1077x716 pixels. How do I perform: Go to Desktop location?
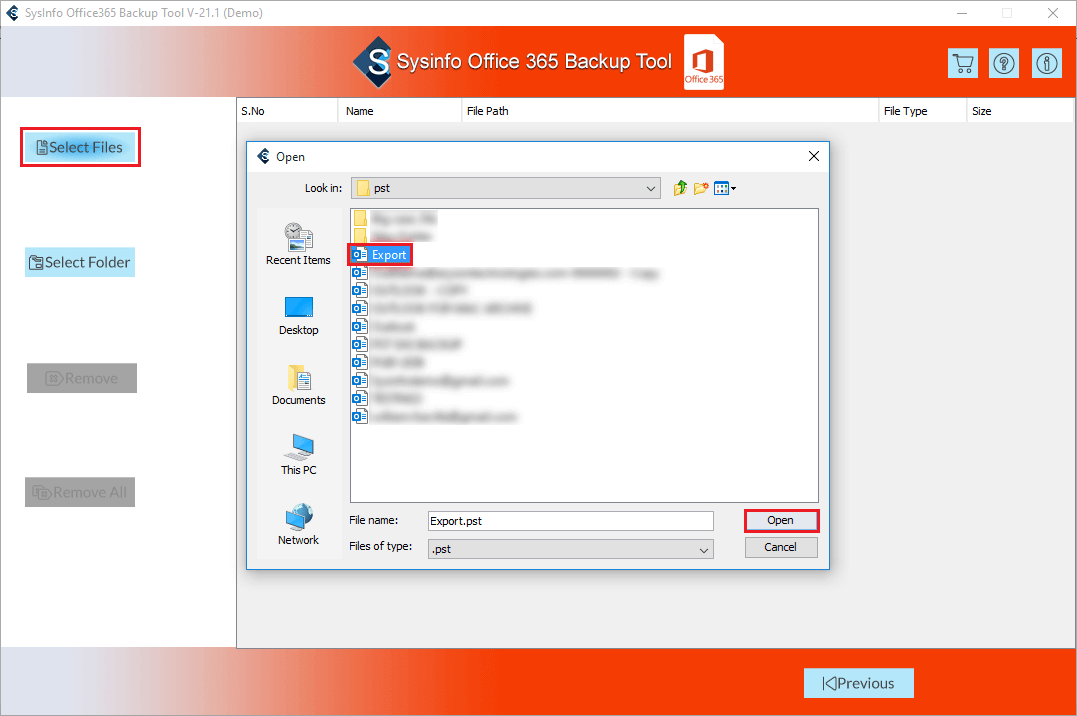pos(298,316)
